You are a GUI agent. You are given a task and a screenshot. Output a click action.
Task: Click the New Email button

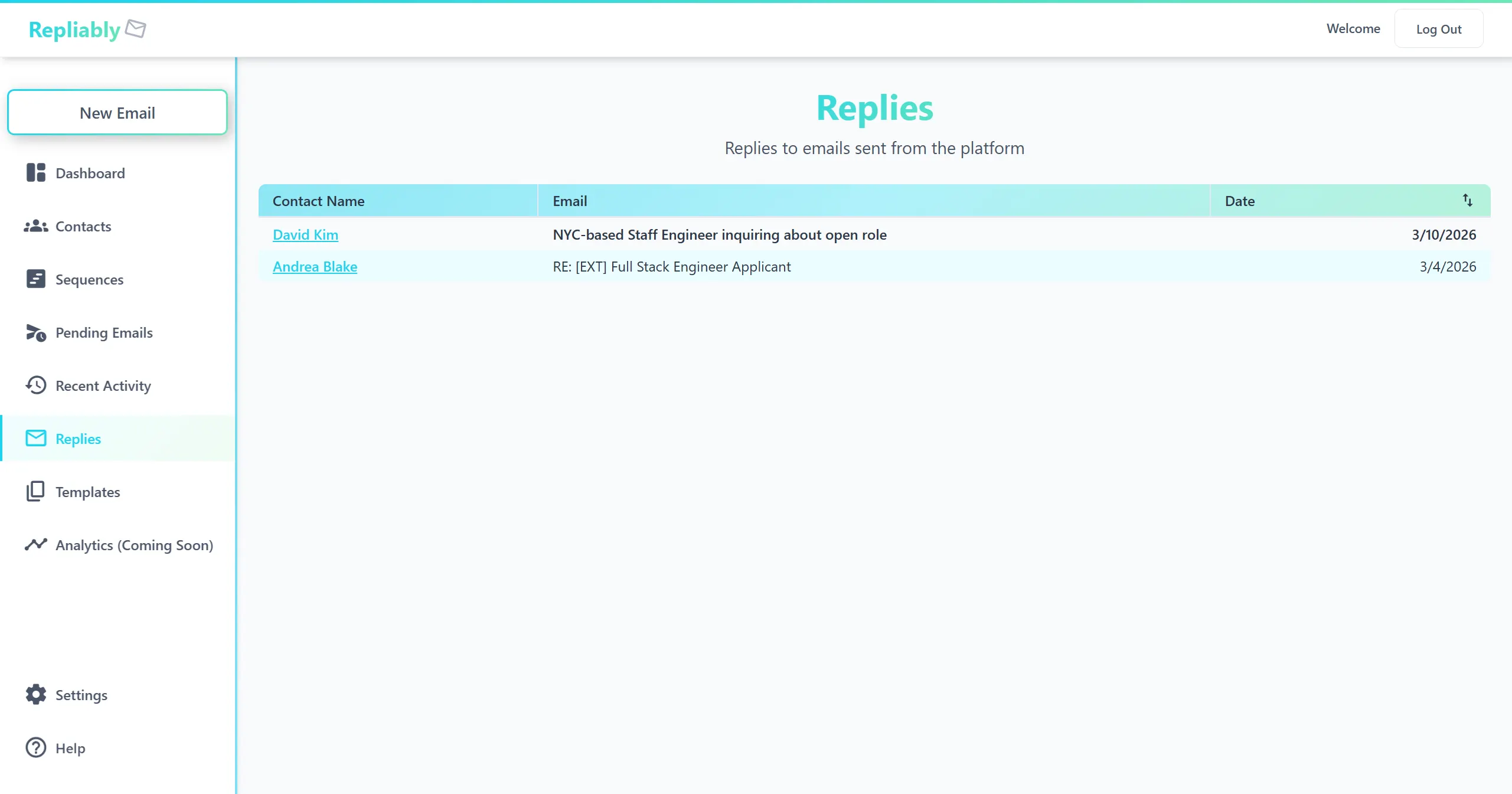[x=117, y=112]
